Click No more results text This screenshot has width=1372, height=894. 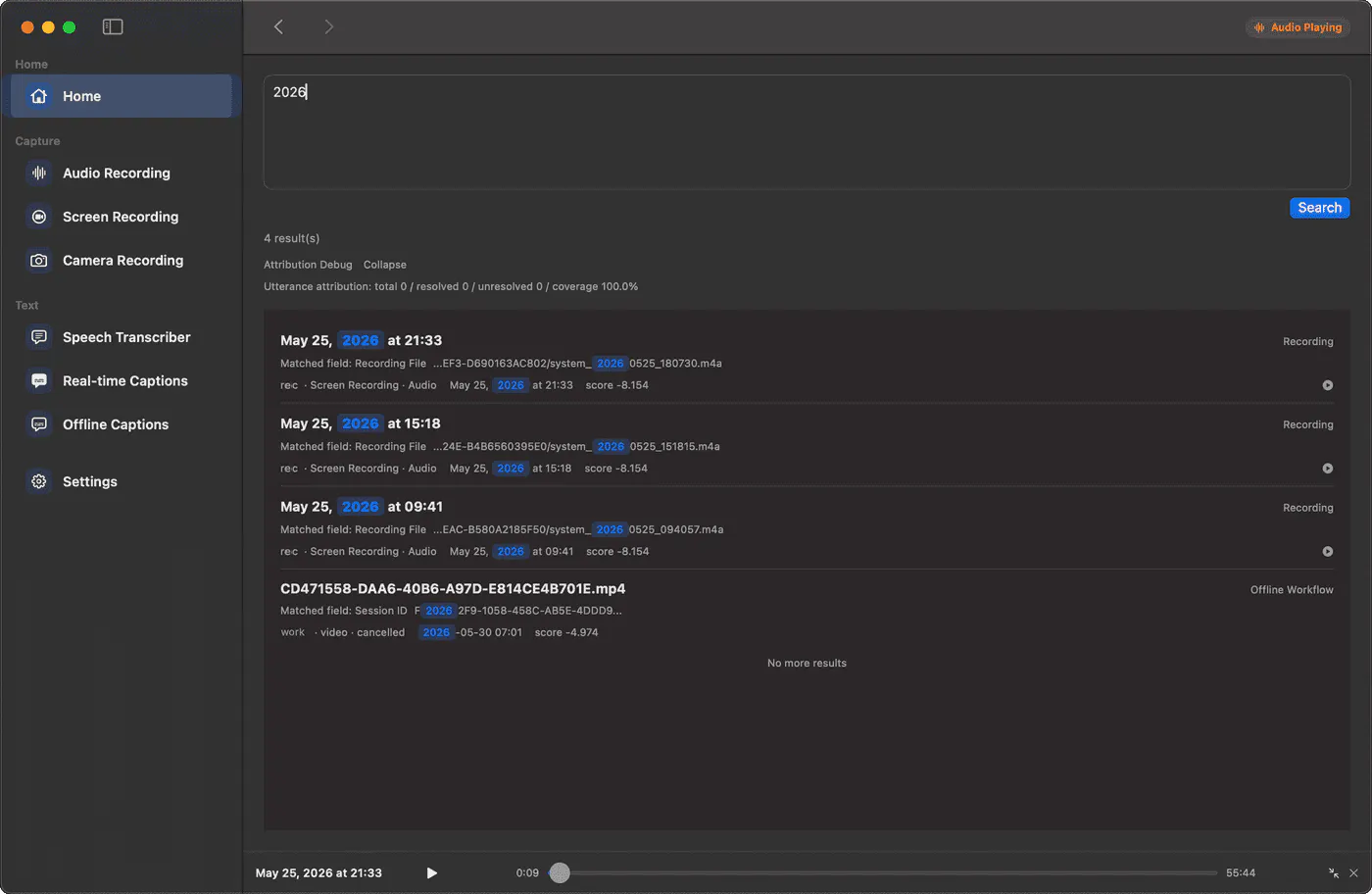click(x=807, y=664)
